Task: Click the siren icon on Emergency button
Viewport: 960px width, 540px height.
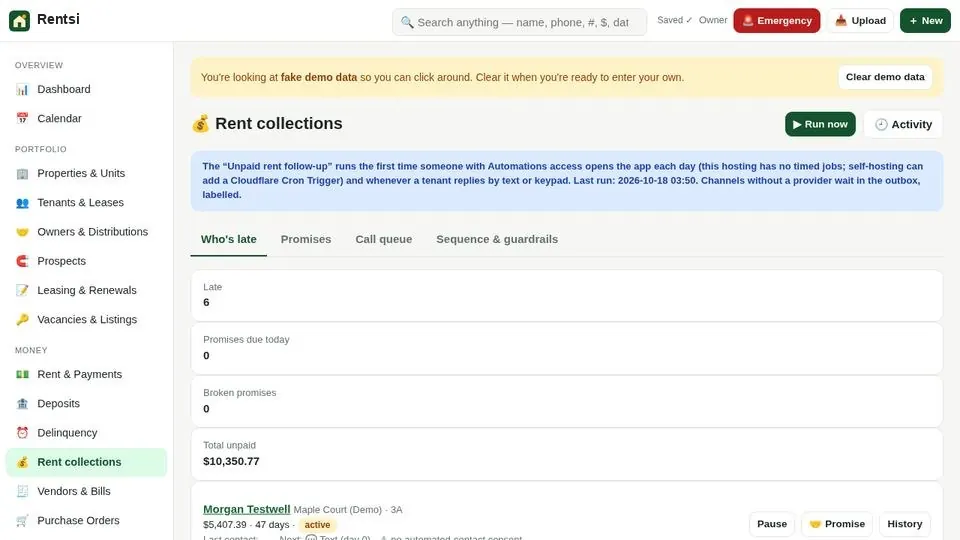Action: (x=748, y=21)
